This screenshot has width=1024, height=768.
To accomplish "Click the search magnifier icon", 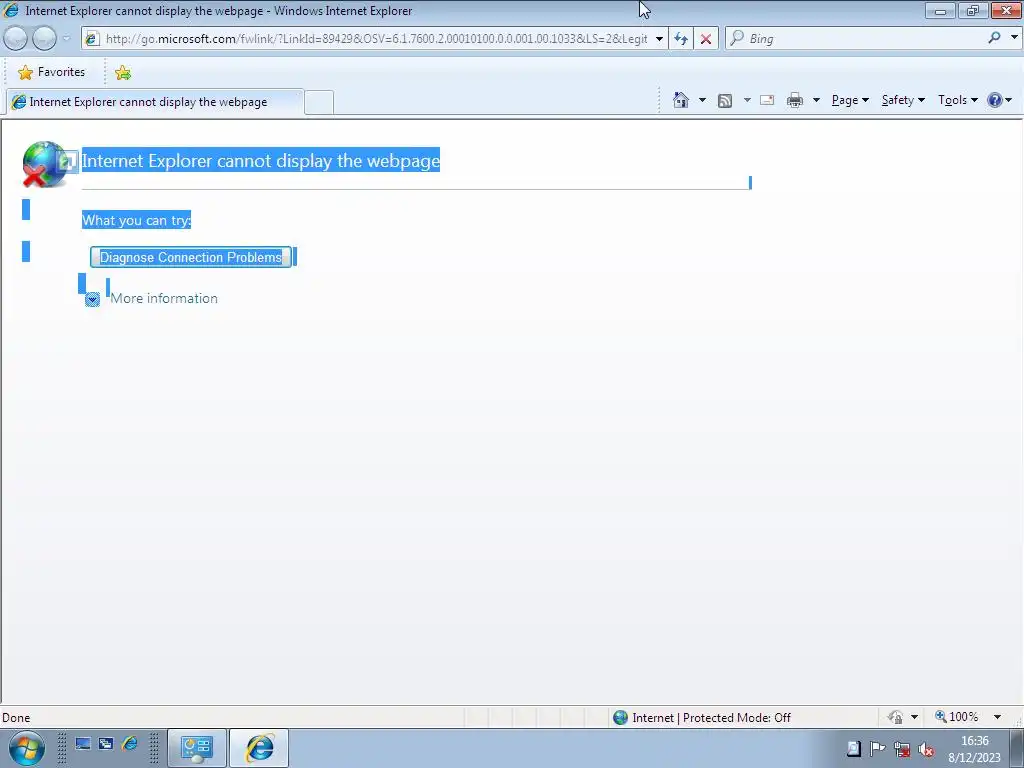I will [994, 38].
